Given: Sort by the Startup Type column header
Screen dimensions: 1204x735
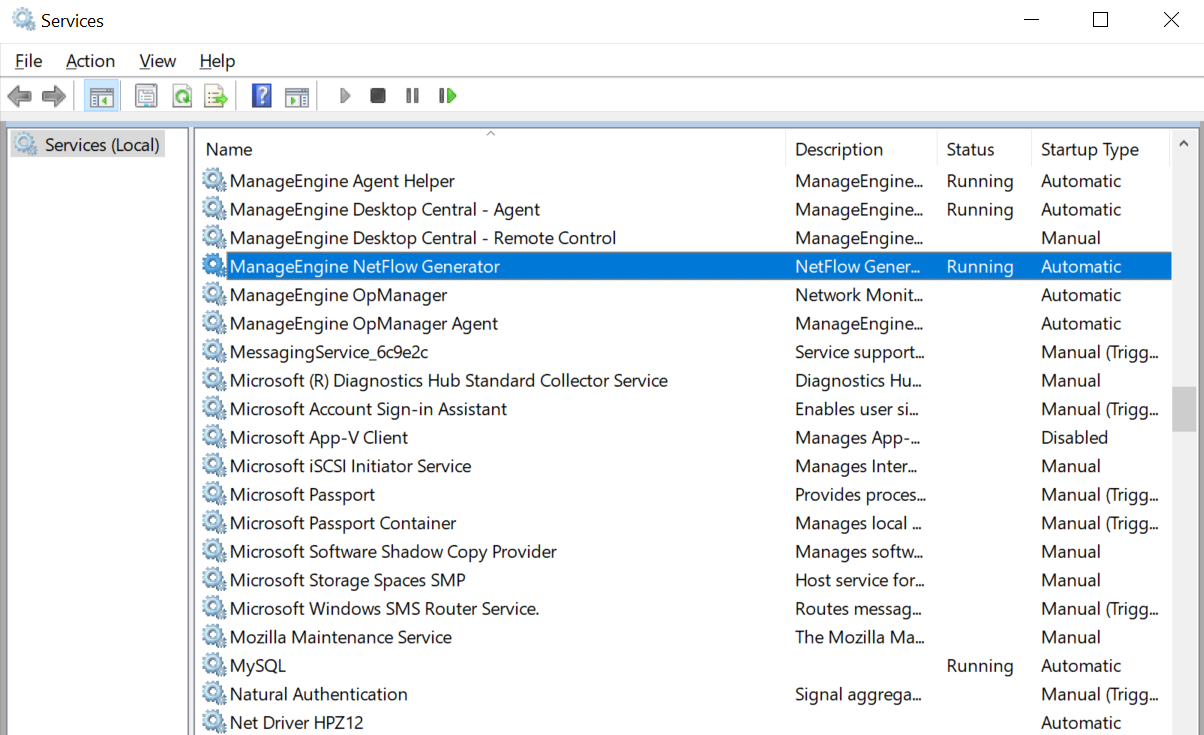Looking at the screenshot, I should click(x=1101, y=149).
